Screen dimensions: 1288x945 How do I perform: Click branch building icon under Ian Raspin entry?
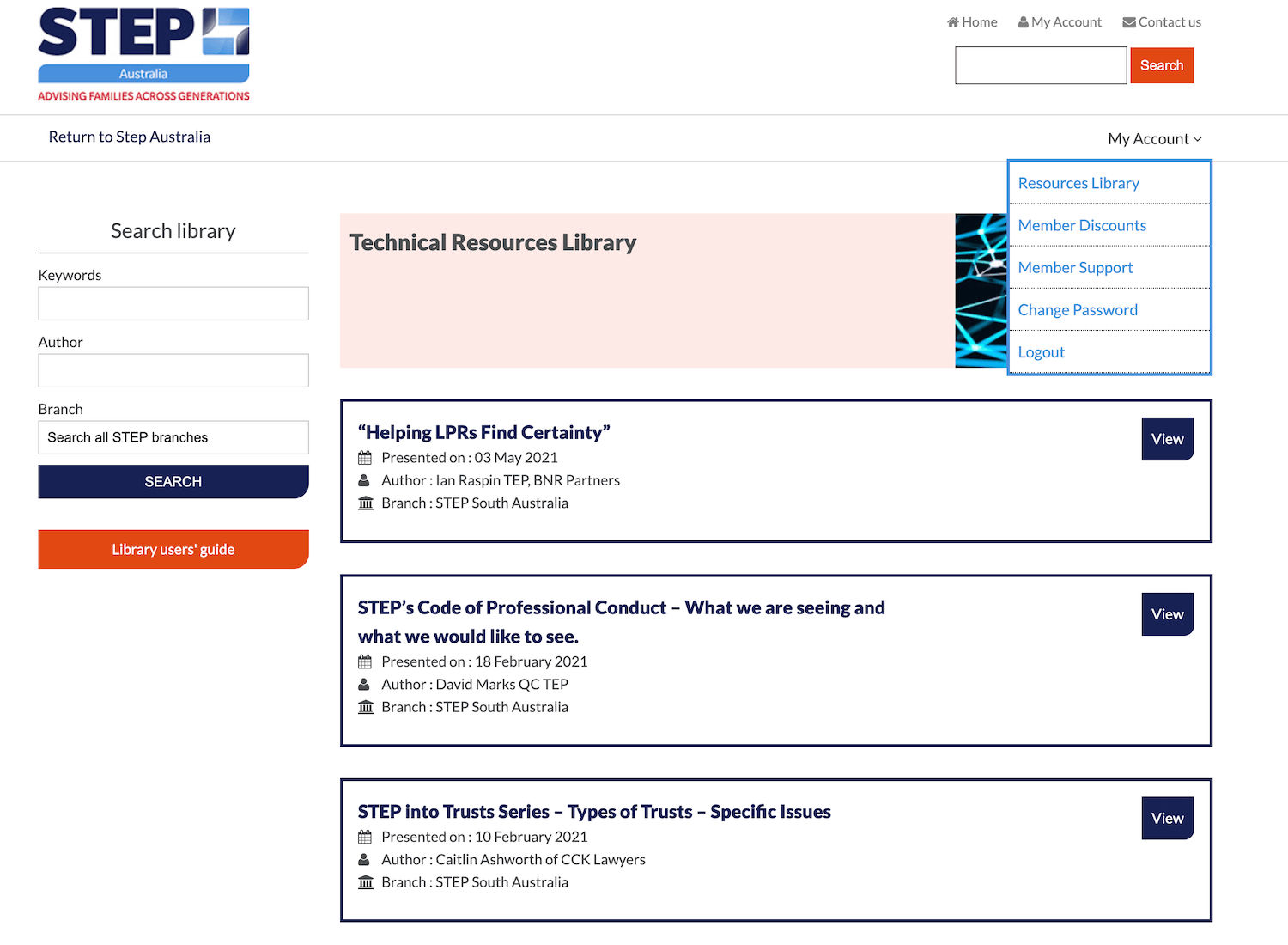click(x=366, y=503)
